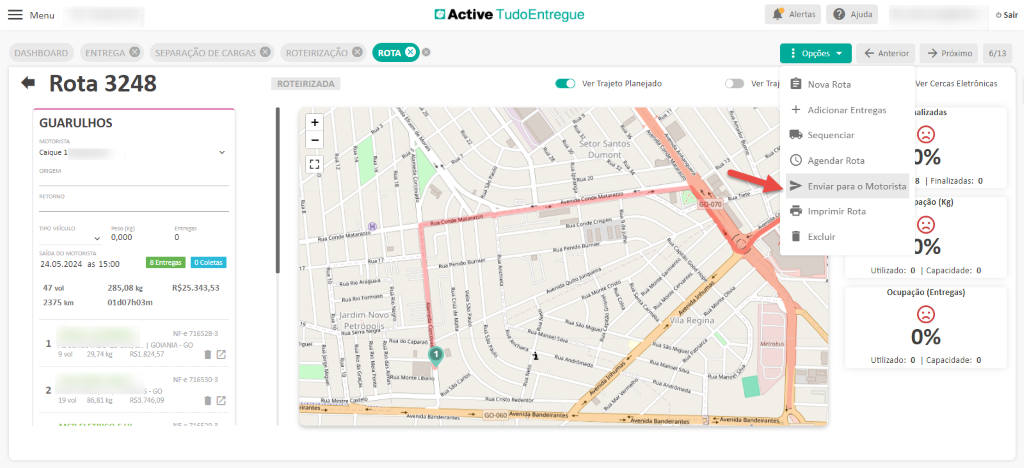Click Nova Rota clipboard icon

tap(795, 84)
